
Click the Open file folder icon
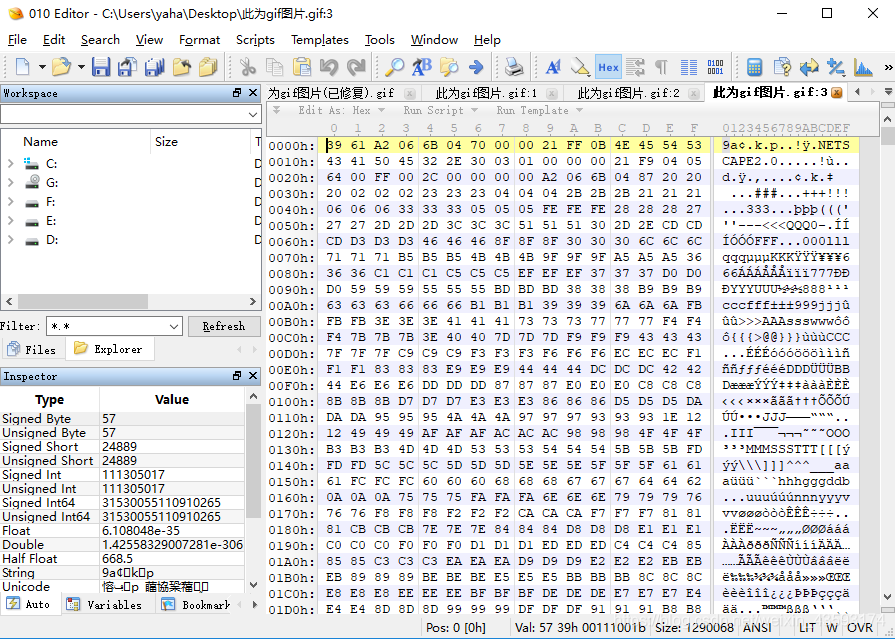[x=61, y=67]
